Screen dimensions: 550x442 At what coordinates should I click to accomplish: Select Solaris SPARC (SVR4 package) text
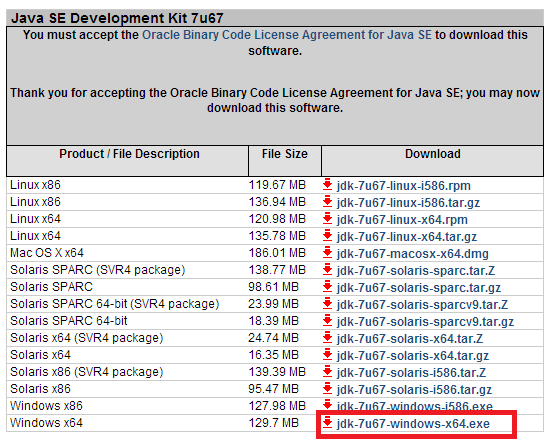point(98,270)
